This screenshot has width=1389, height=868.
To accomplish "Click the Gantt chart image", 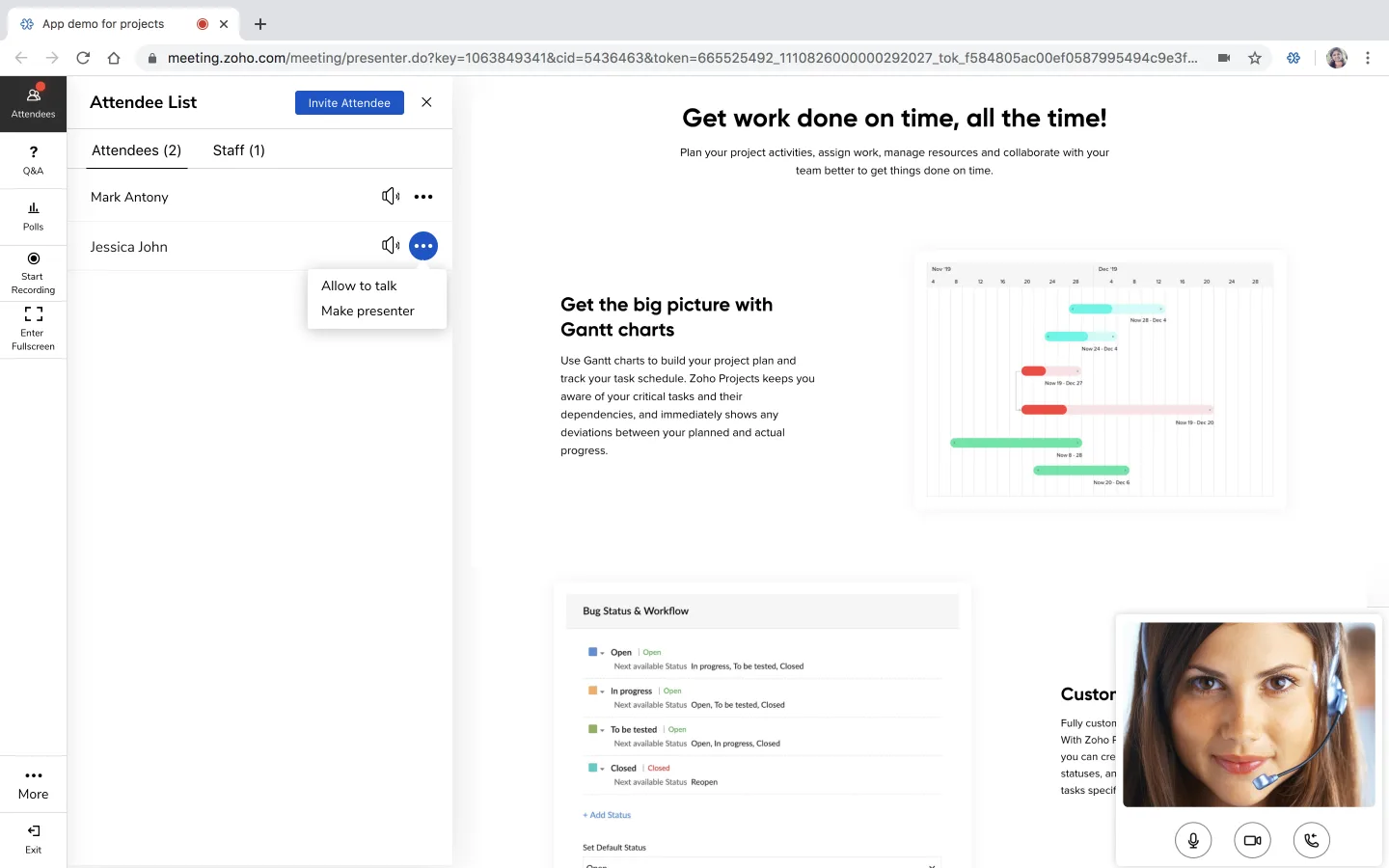I will [x=1100, y=378].
